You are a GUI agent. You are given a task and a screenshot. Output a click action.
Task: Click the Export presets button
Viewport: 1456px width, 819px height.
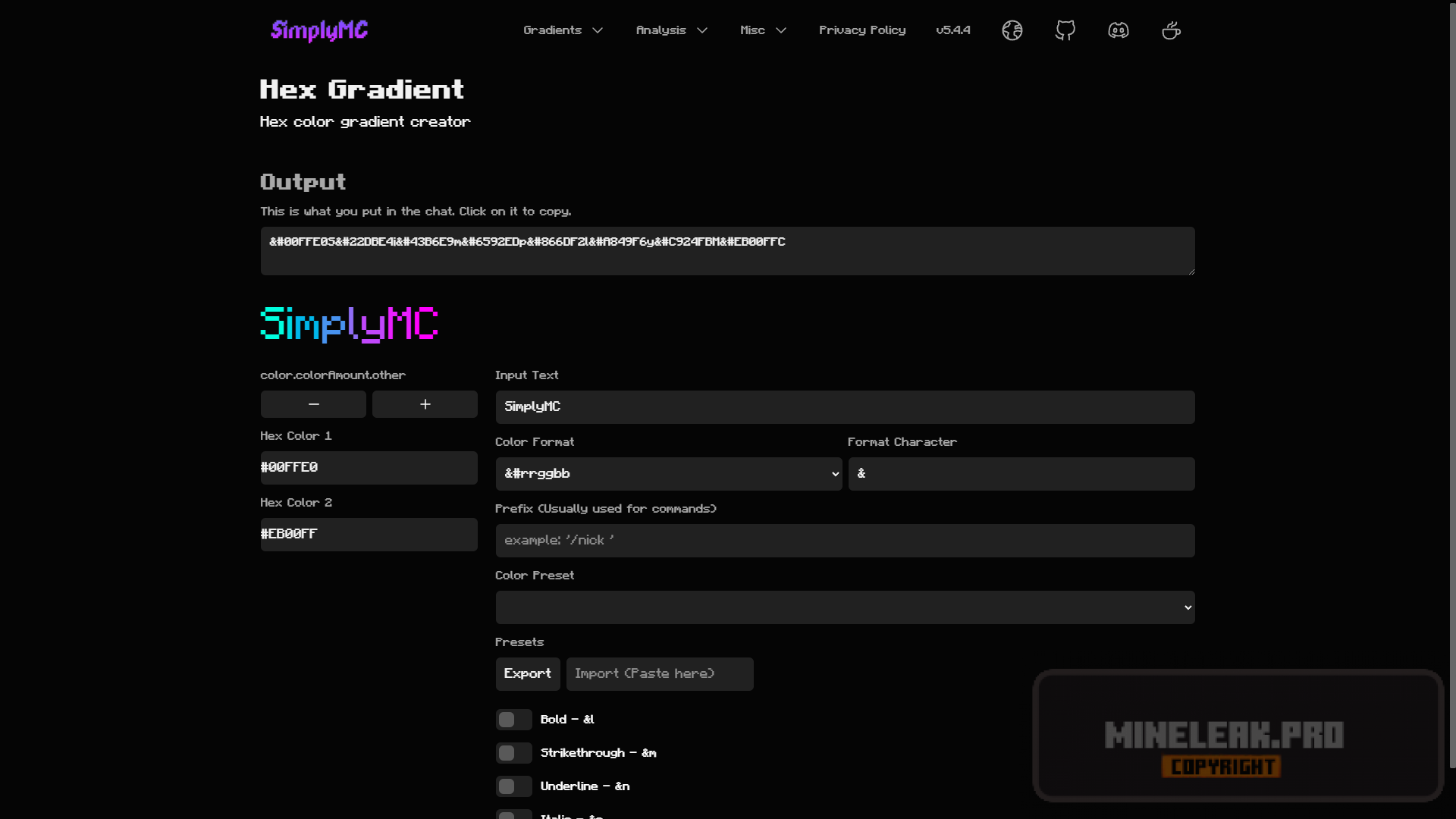point(527,674)
